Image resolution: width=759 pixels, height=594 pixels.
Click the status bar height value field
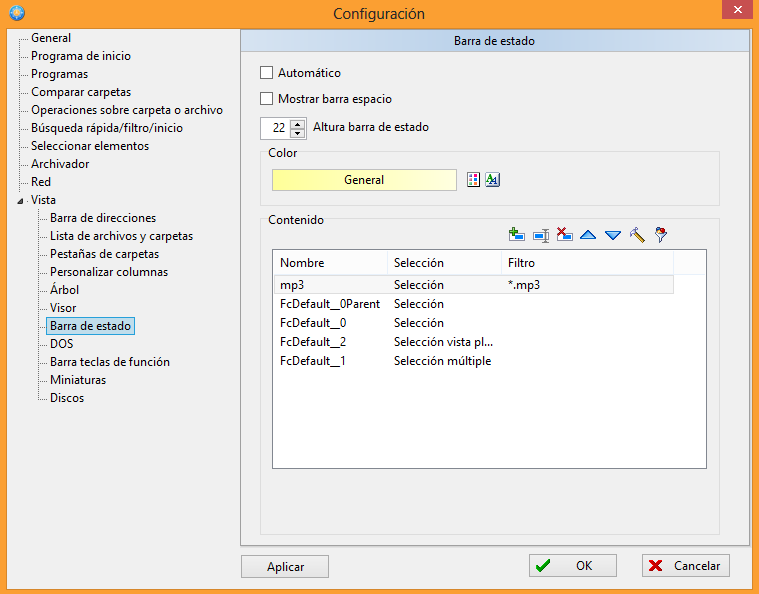click(276, 128)
